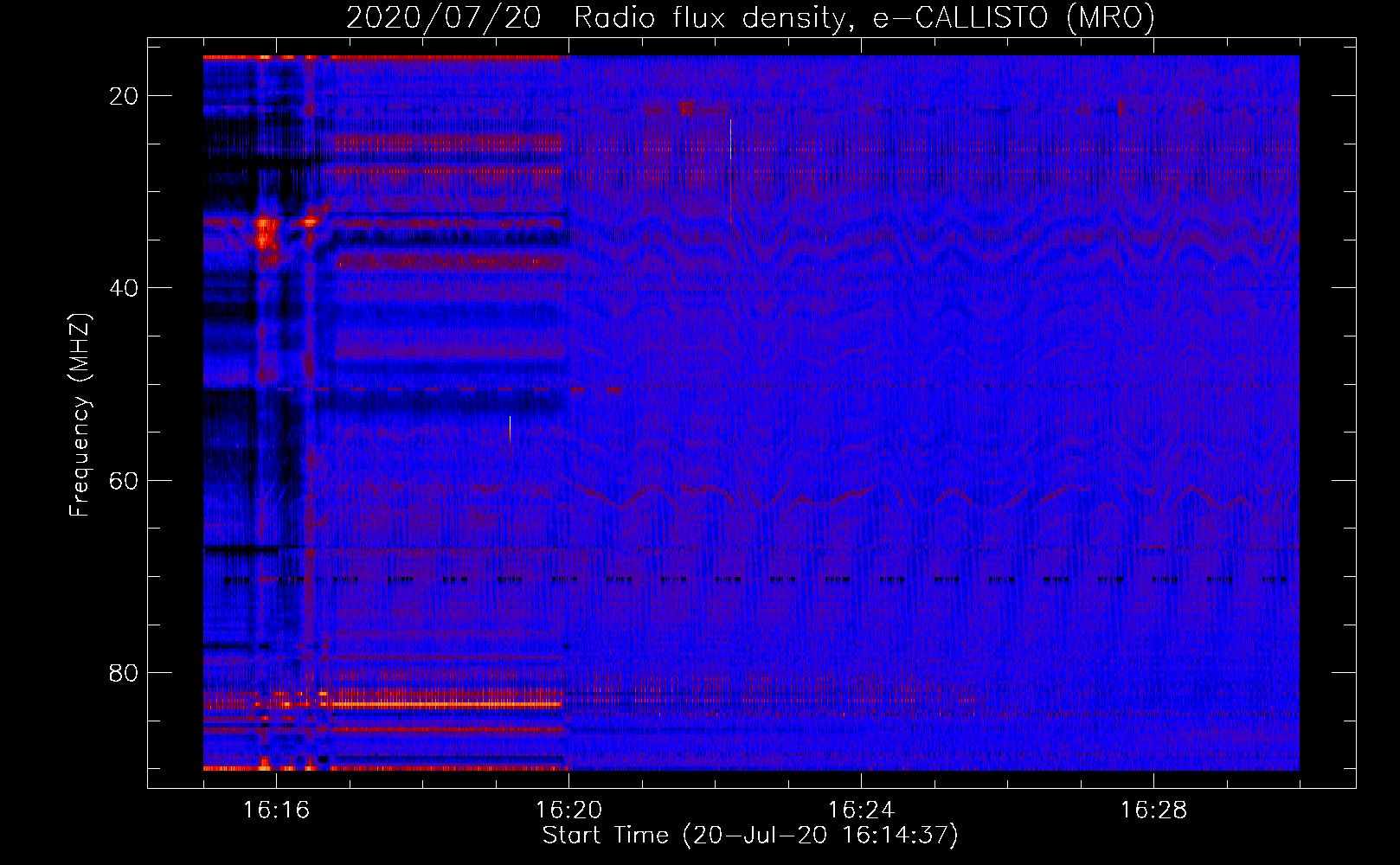Click the plot title '2020/07/20 Radio flux density, e-CALLISTO (MRO)'
The image size is (1400, 865).
750,17
